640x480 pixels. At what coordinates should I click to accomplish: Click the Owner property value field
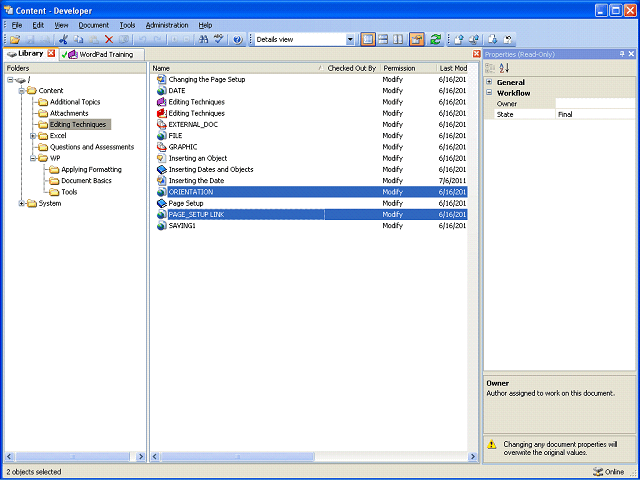(595, 104)
